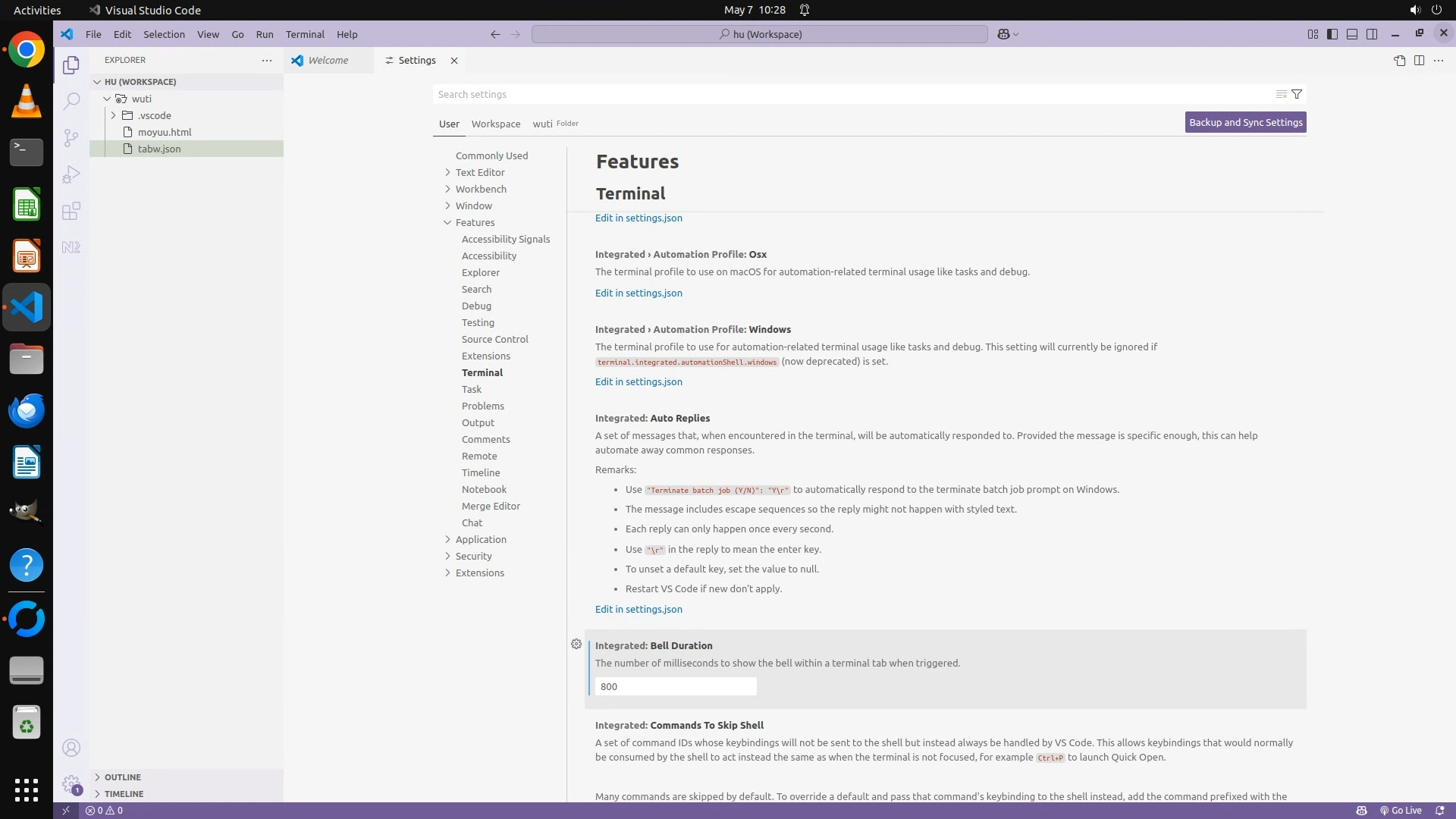Toggle Primary Side Bar layout button
This screenshot has height=819, width=1456.
[x=1332, y=34]
